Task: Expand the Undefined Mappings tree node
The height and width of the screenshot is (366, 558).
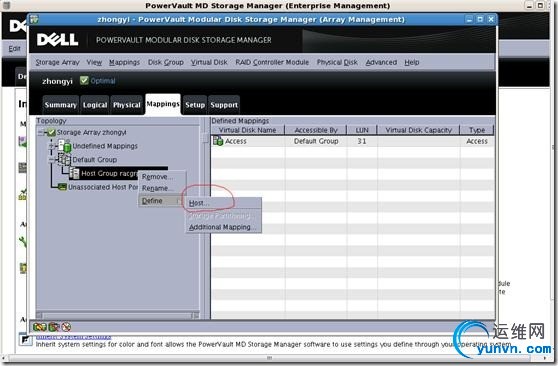Action: [x=52, y=146]
